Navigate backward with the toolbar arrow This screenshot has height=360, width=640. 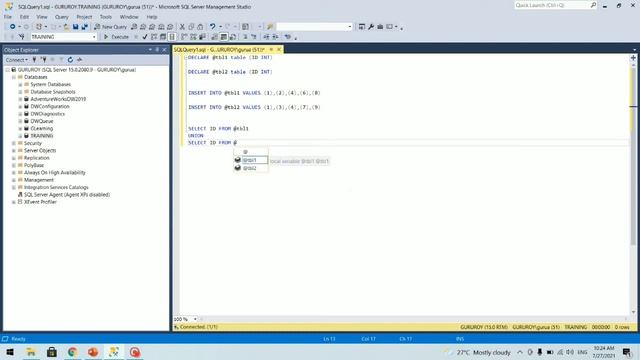(x=12, y=27)
